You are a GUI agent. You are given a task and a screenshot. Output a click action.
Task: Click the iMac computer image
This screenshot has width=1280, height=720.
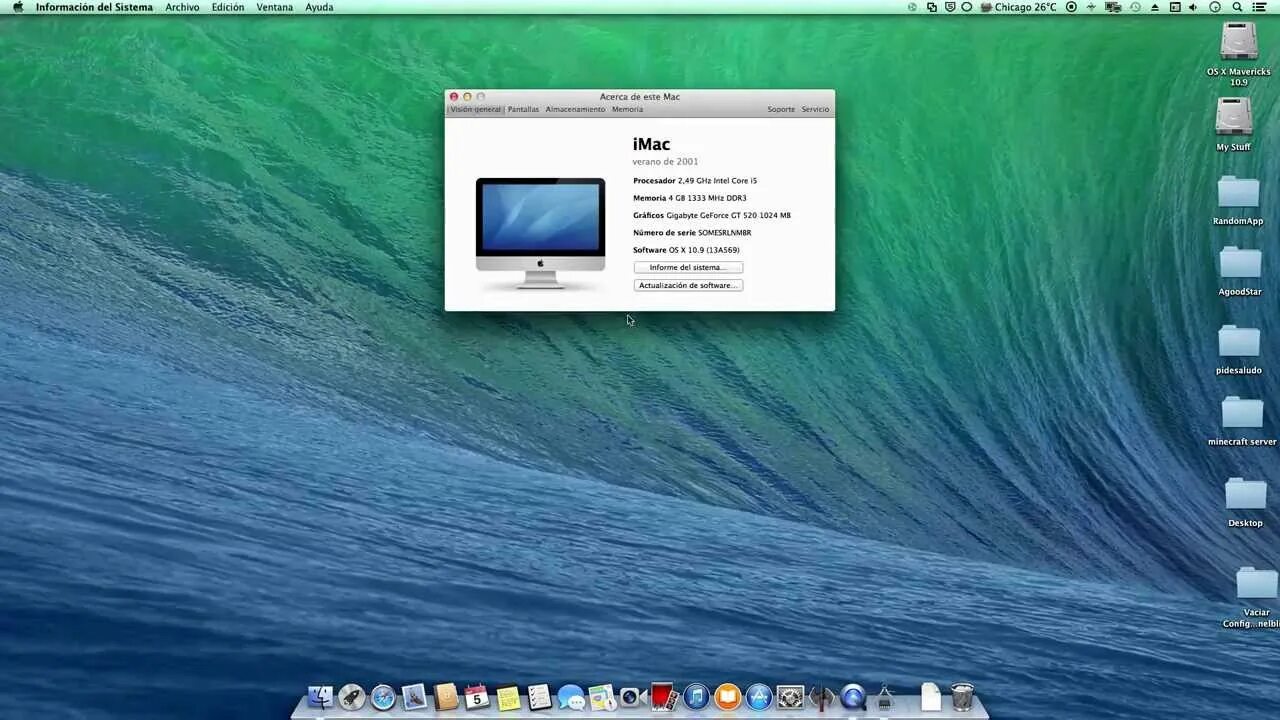[540, 234]
